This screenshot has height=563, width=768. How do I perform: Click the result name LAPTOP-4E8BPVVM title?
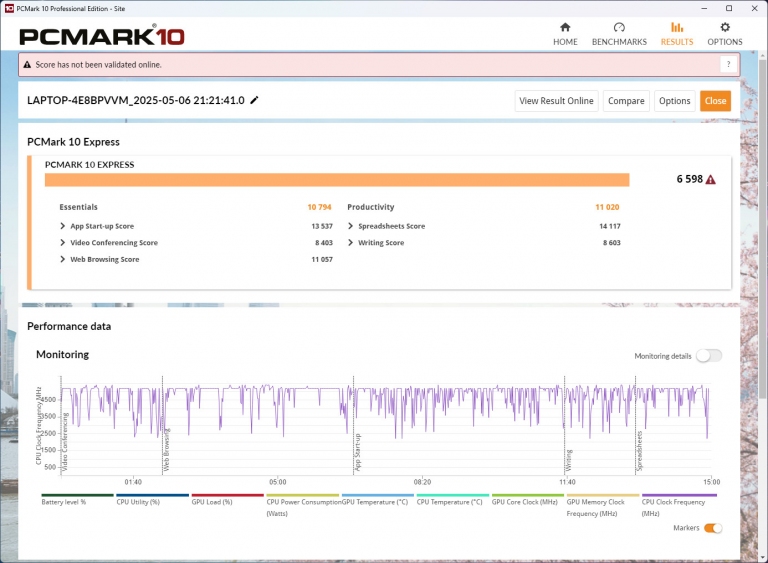coord(136,100)
